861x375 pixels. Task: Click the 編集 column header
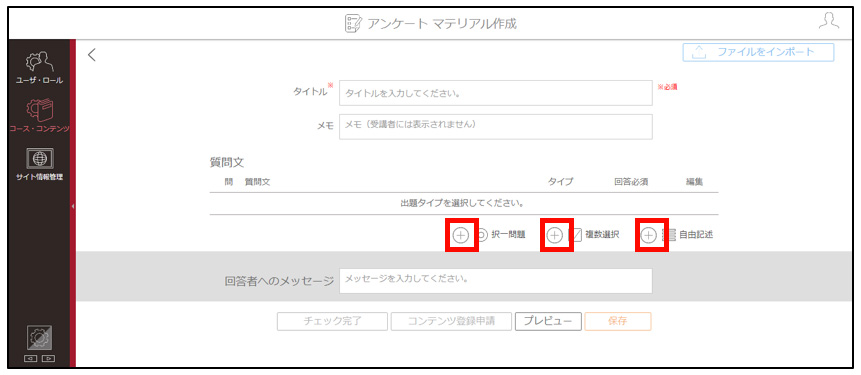(x=695, y=182)
